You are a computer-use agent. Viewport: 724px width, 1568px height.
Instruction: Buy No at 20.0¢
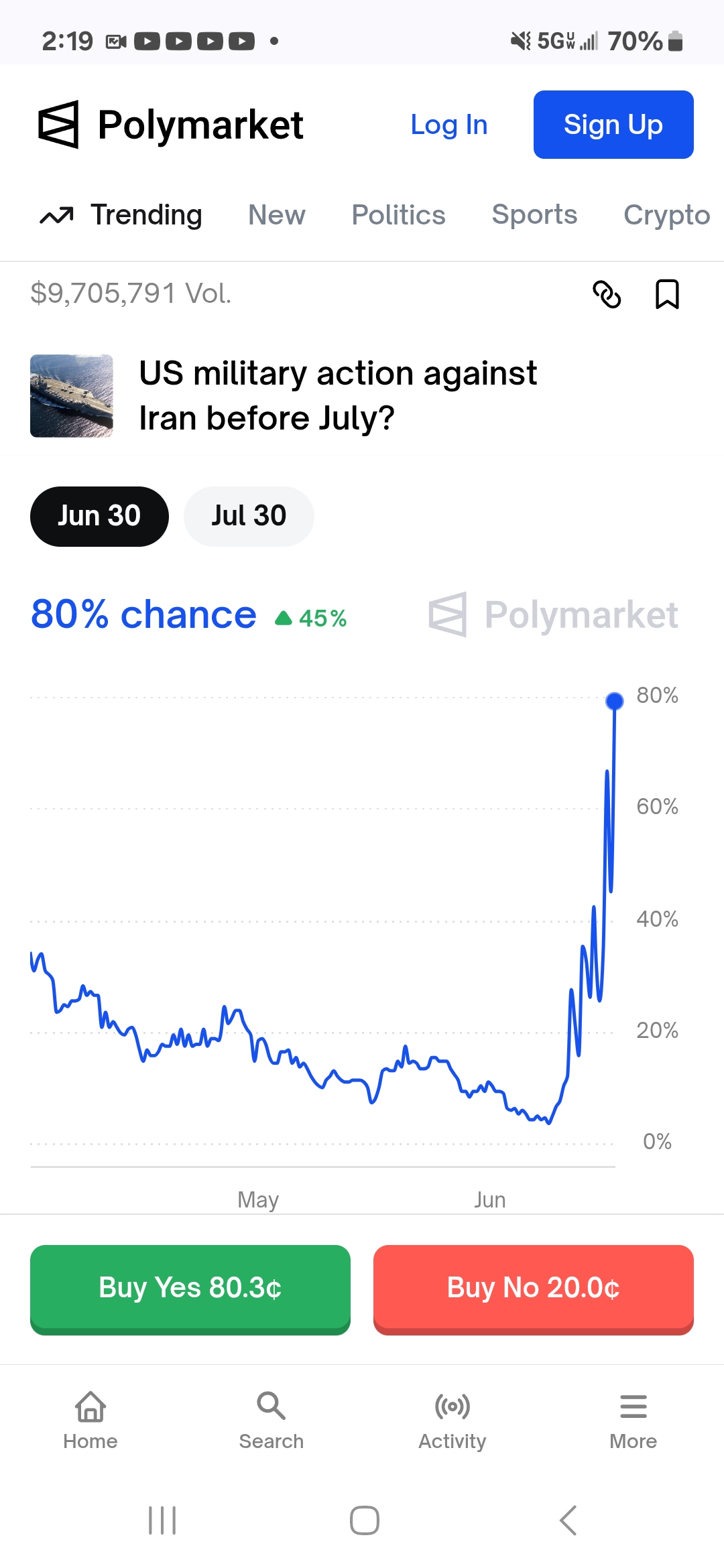(x=534, y=1289)
